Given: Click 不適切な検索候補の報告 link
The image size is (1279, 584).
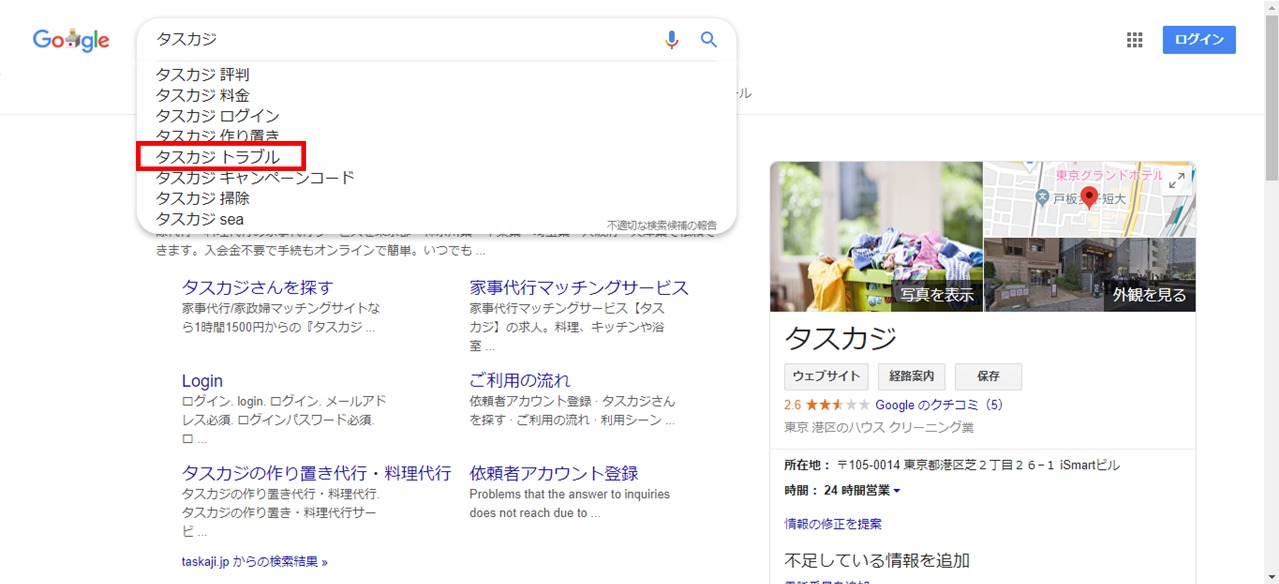Looking at the screenshot, I should coord(661,225).
